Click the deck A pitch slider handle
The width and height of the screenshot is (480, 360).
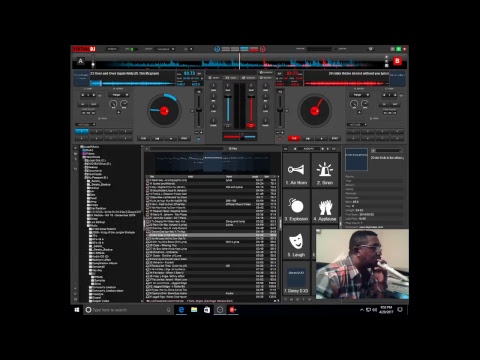tap(199, 110)
